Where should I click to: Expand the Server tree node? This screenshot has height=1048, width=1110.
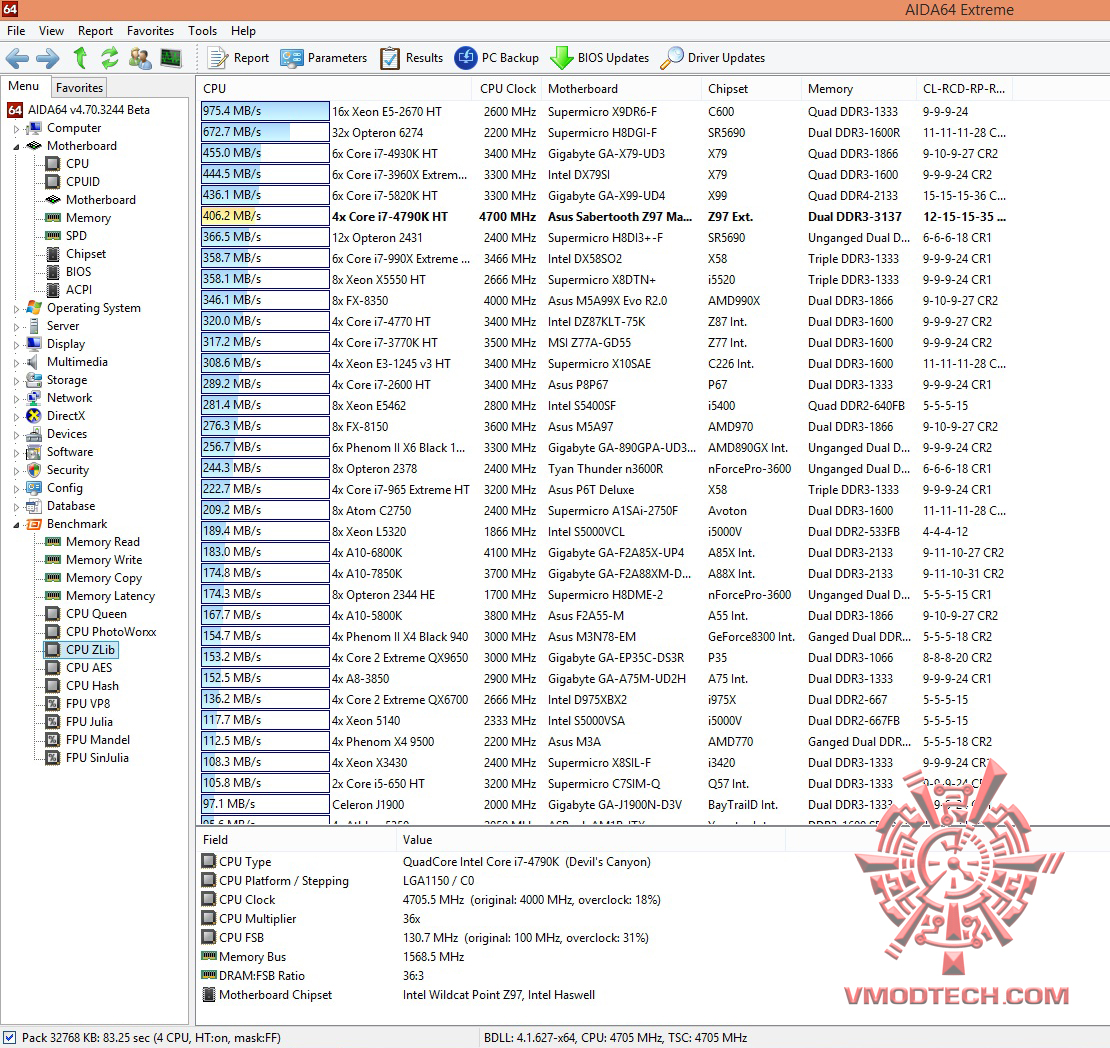click(16, 326)
